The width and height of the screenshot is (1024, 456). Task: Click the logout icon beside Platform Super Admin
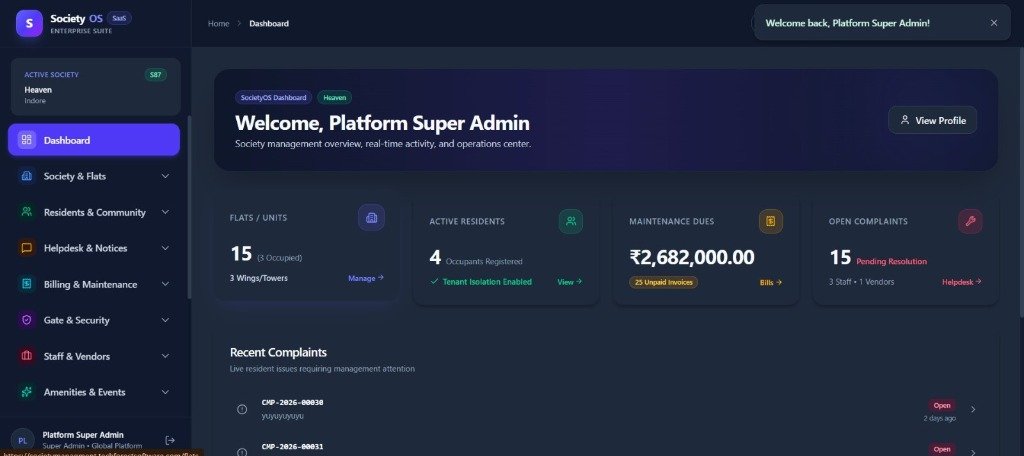pyautogui.click(x=170, y=440)
